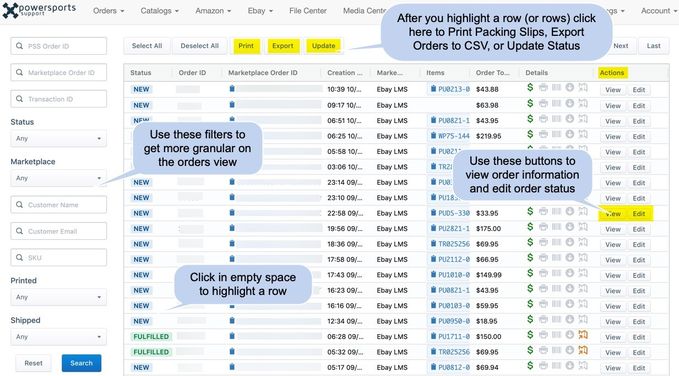This screenshot has width=679, height=376.
Task: Click the dollar icon for the $149.99 order
Action: [x=530, y=273]
